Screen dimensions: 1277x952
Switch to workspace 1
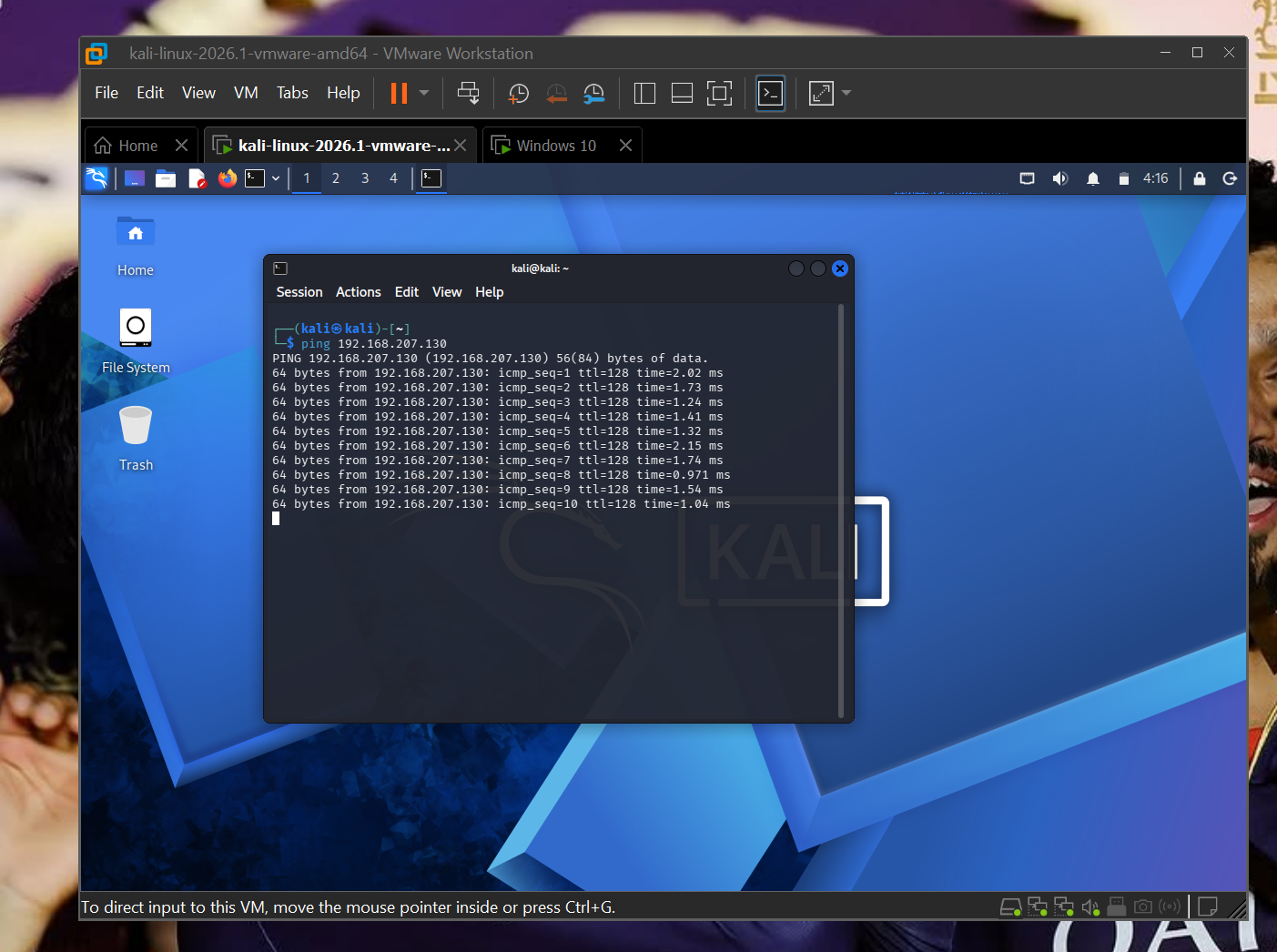tap(307, 178)
